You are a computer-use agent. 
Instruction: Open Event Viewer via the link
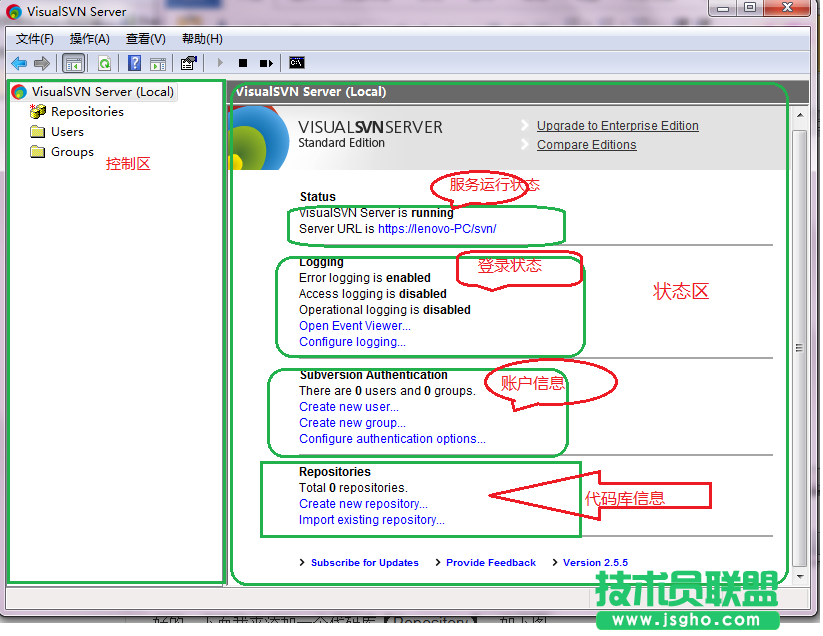pos(354,325)
